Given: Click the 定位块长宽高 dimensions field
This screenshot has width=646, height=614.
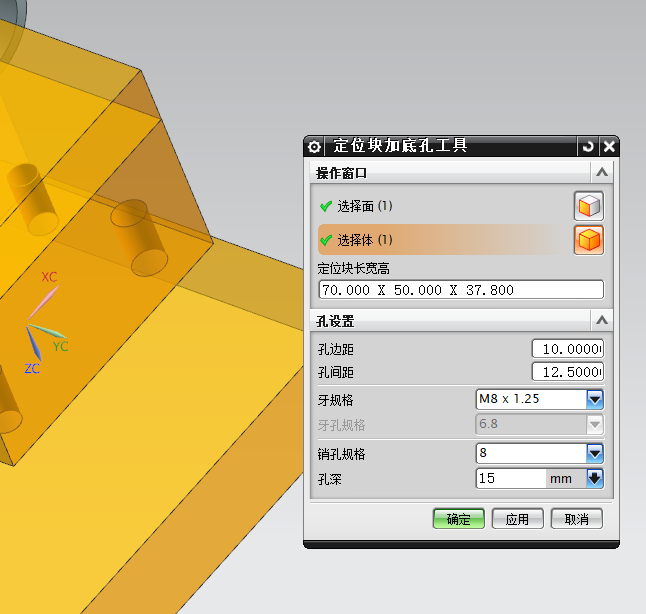Looking at the screenshot, I should [x=461, y=290].
